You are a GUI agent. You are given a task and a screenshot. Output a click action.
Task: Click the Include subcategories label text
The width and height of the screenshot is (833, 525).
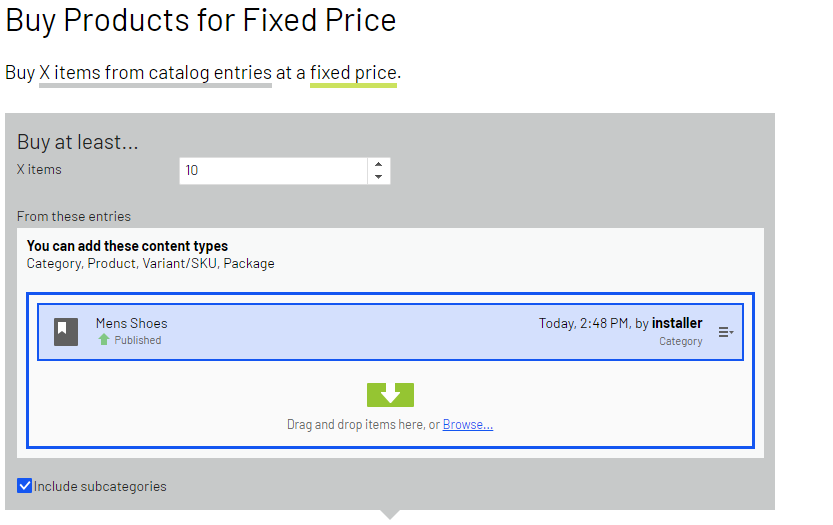(100, 487)
